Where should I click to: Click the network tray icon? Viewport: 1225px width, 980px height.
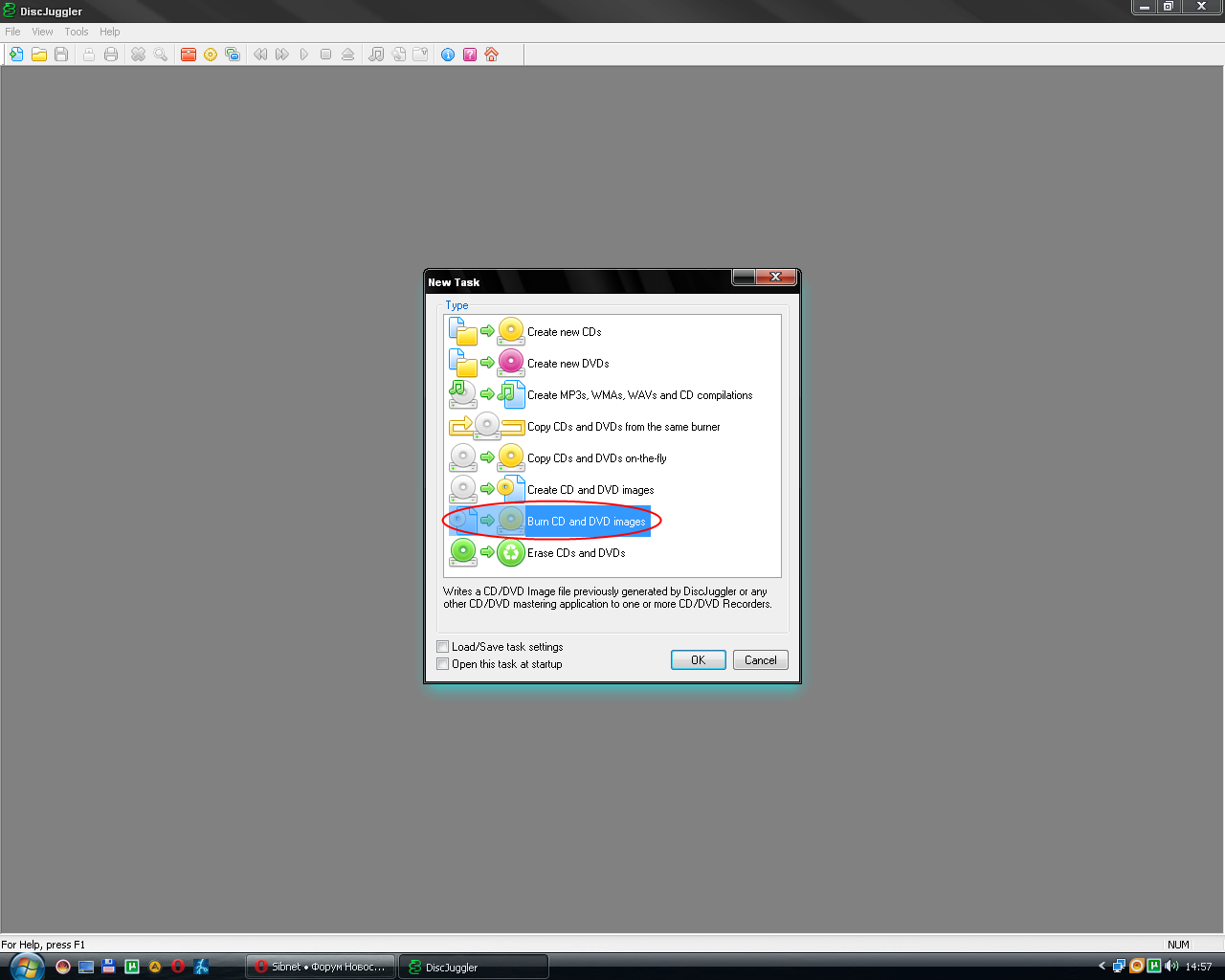pyautogui.click(x=1119, y=967)
